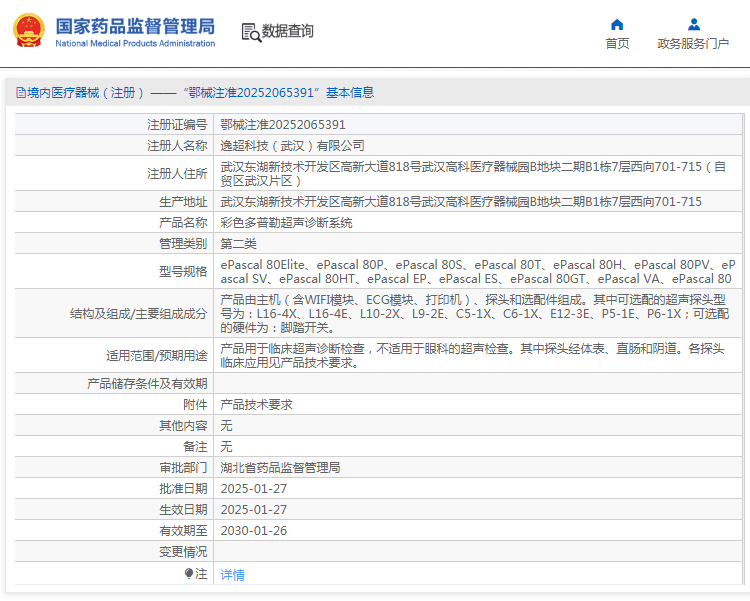750x601 pixels.
Task: Click the 生产地址 row label
Action: pos(183,202)
